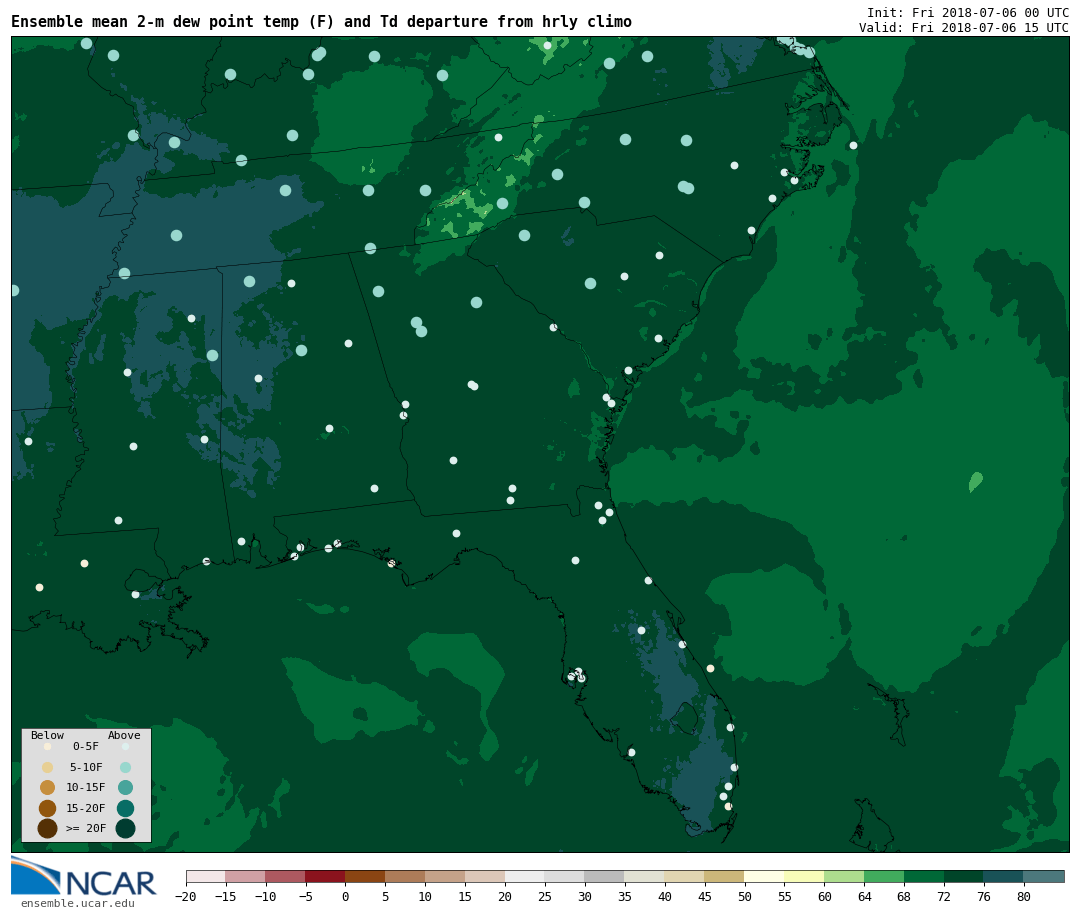The width and height of the screenshot is (1080, 915).
Task: Click colorbar swatch between 15 and 20
Action: click(x=485, y=877)
